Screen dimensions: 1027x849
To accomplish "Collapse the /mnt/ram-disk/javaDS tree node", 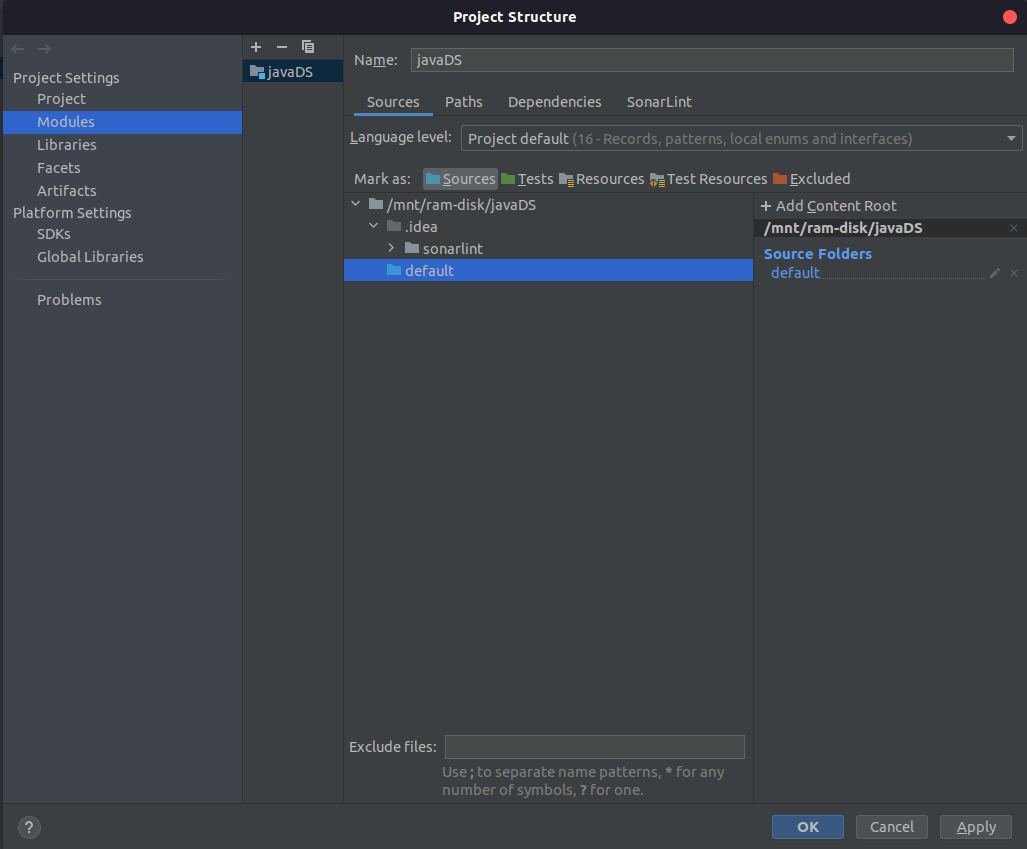I will click(356, 204).
